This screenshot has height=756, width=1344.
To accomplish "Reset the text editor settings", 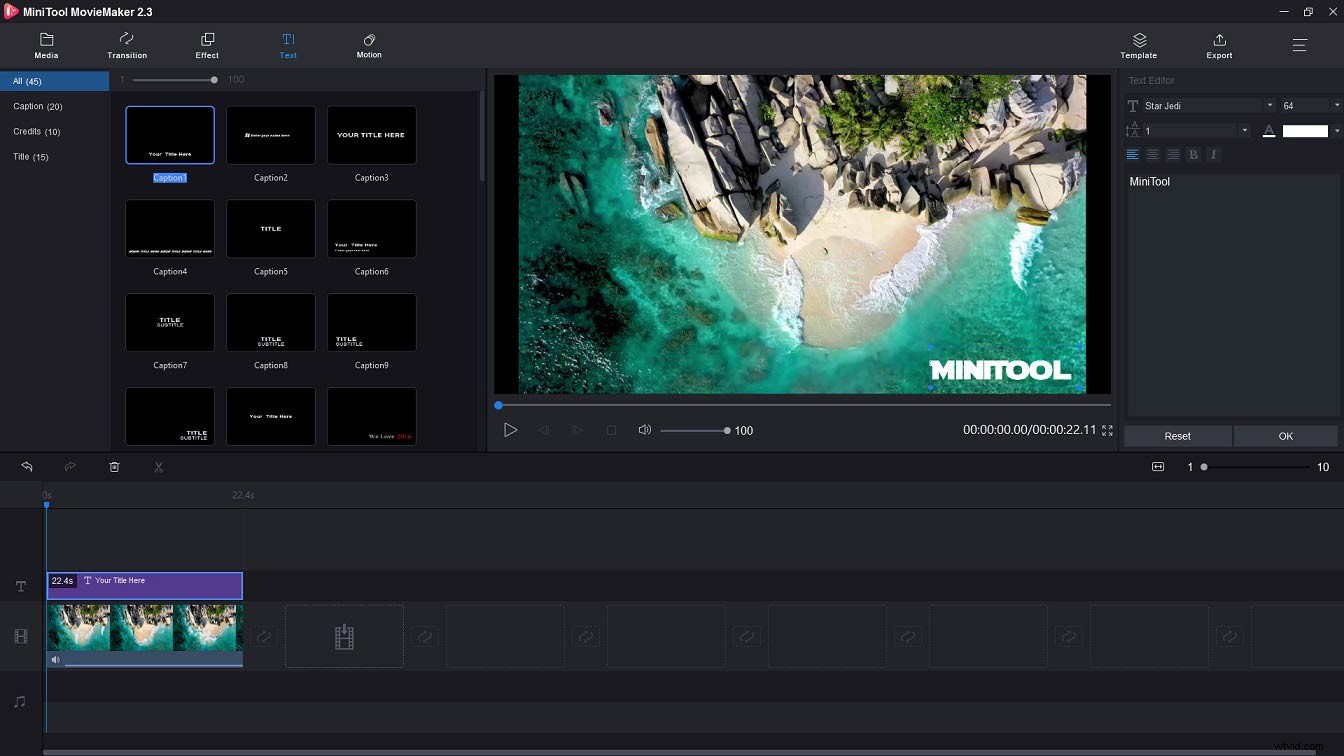I will click(x=1178, y=436).
